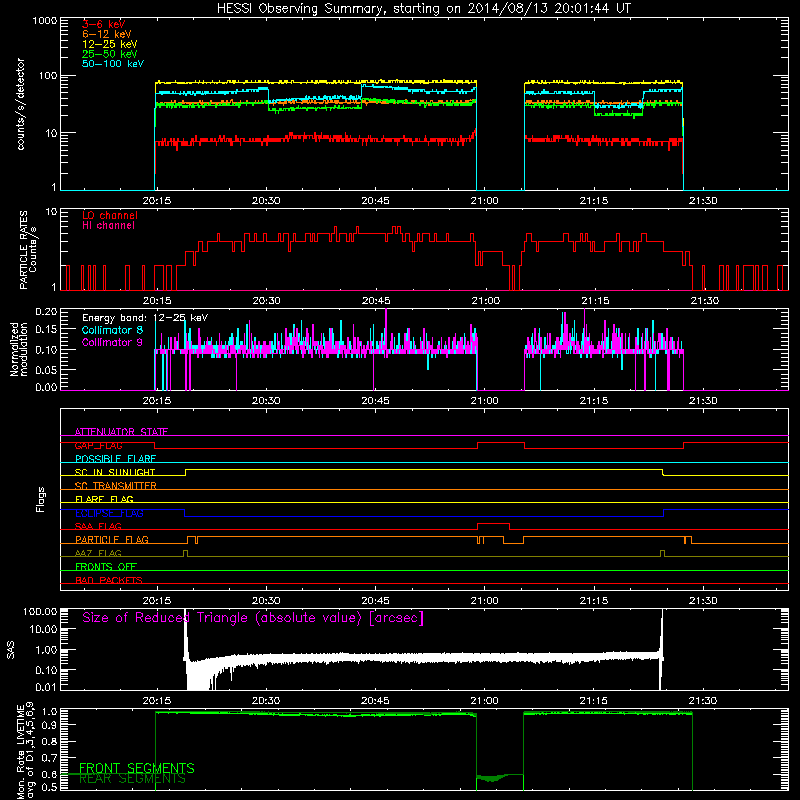Click the REAR SEGMENTS legend label

(x=132, y=779)
